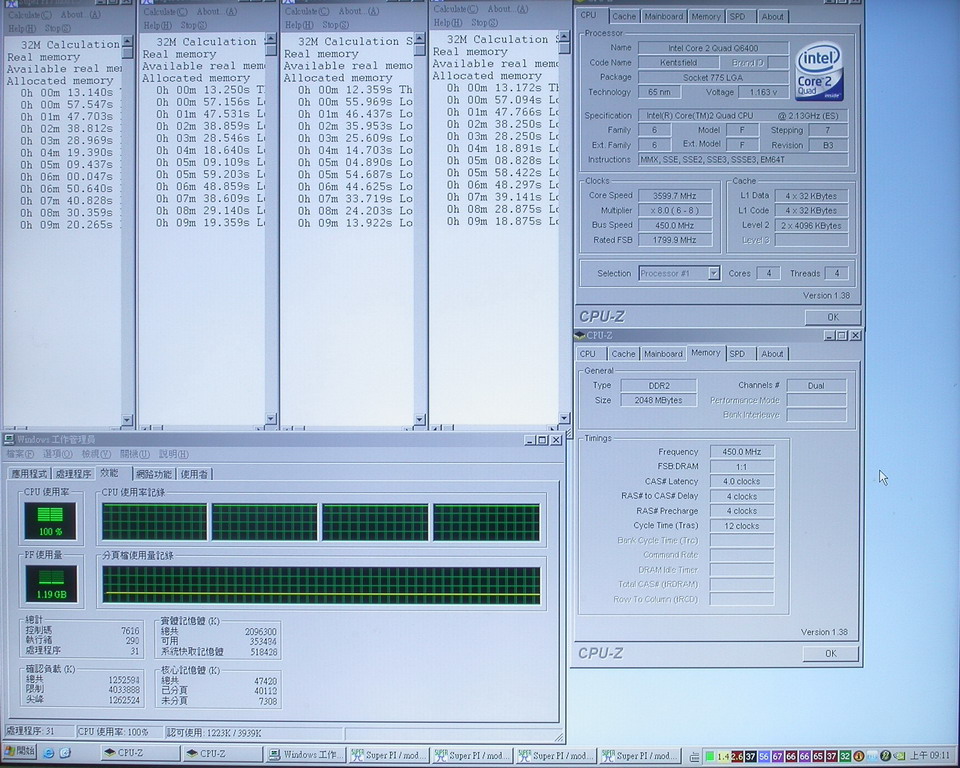Open the Windows Start menu
This screenshot has width=960, height=768.
point(20,751)
